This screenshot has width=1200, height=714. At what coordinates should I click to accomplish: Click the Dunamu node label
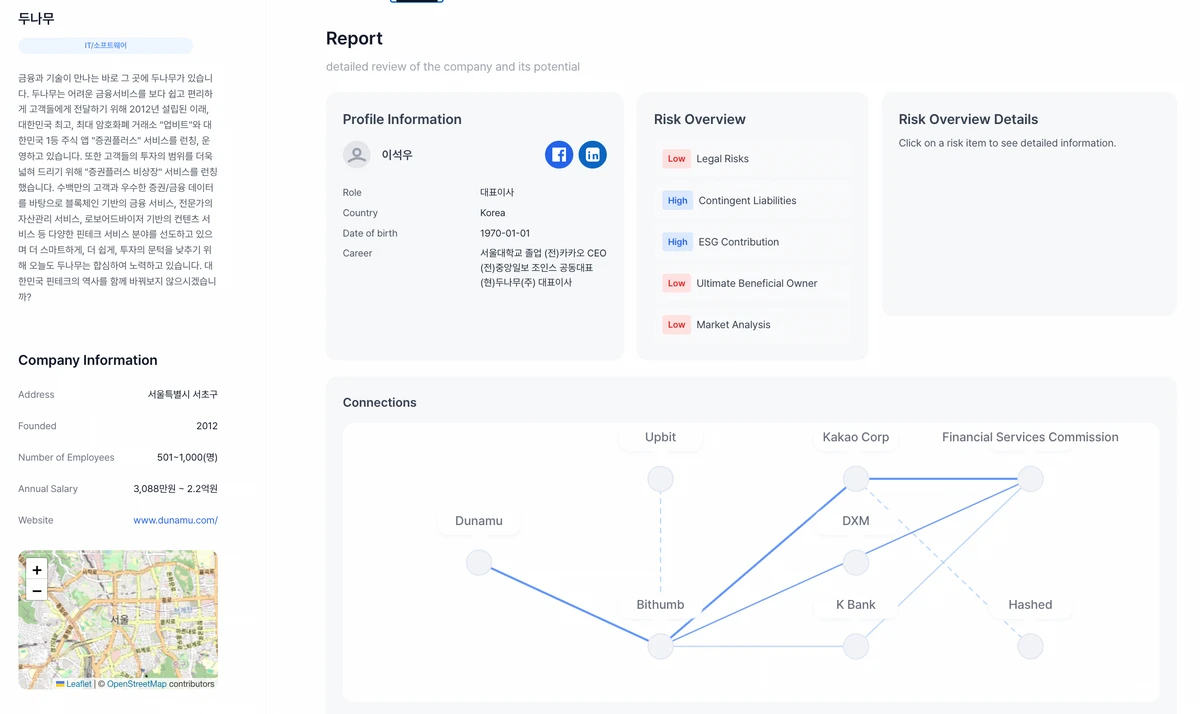click(x=479, y=521)
